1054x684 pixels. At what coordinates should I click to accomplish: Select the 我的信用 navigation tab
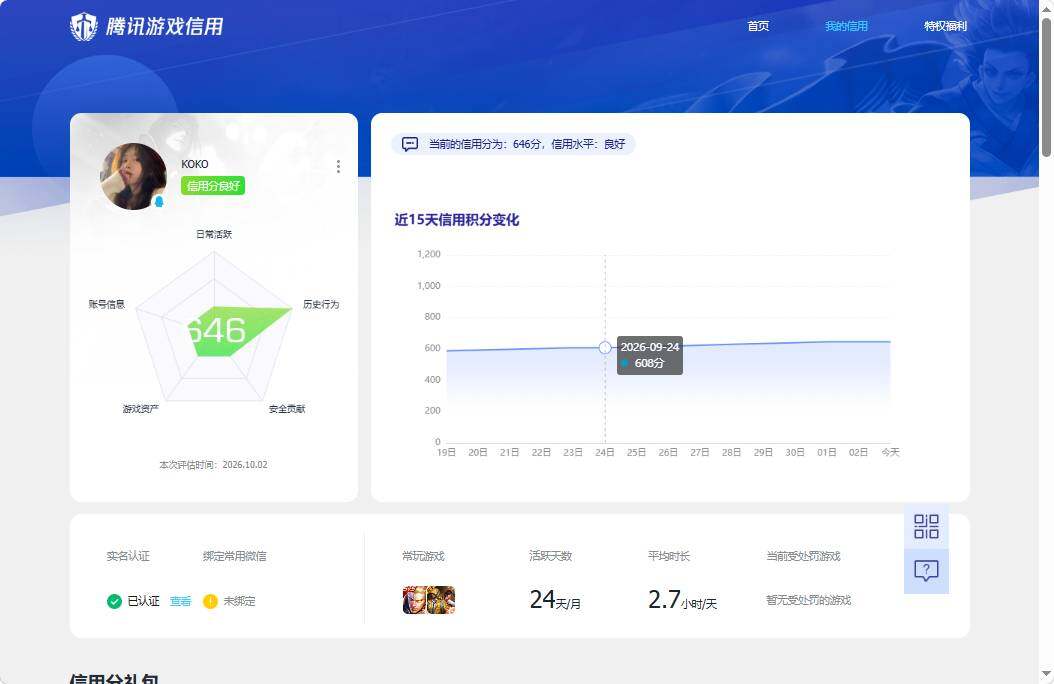pos(846,26)
